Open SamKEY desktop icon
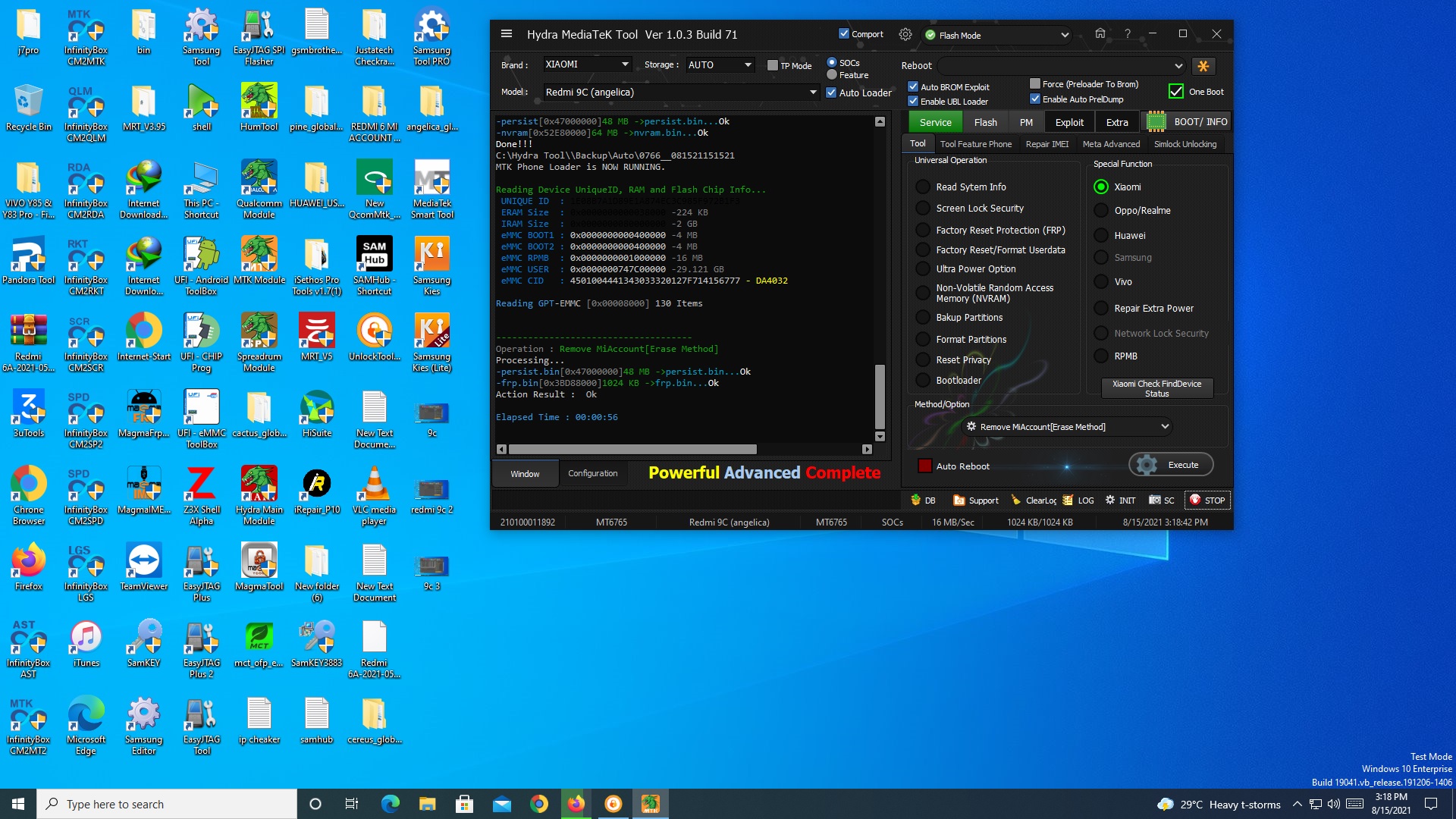Image resolution: width=1456 pixels, height=819 pixels. [x=143, y=643]
